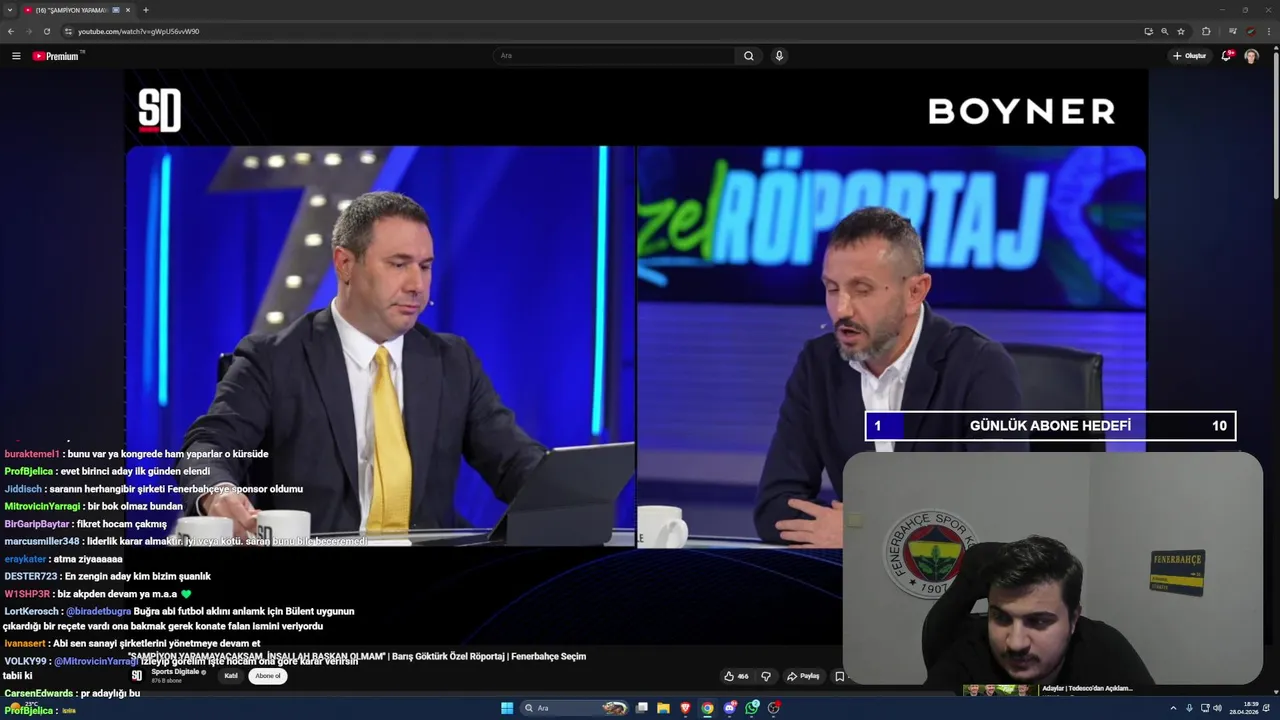Viewport: 1280px width, 720px height.
Task: Click the chat username Ivanasert
Action: point(26,644)
